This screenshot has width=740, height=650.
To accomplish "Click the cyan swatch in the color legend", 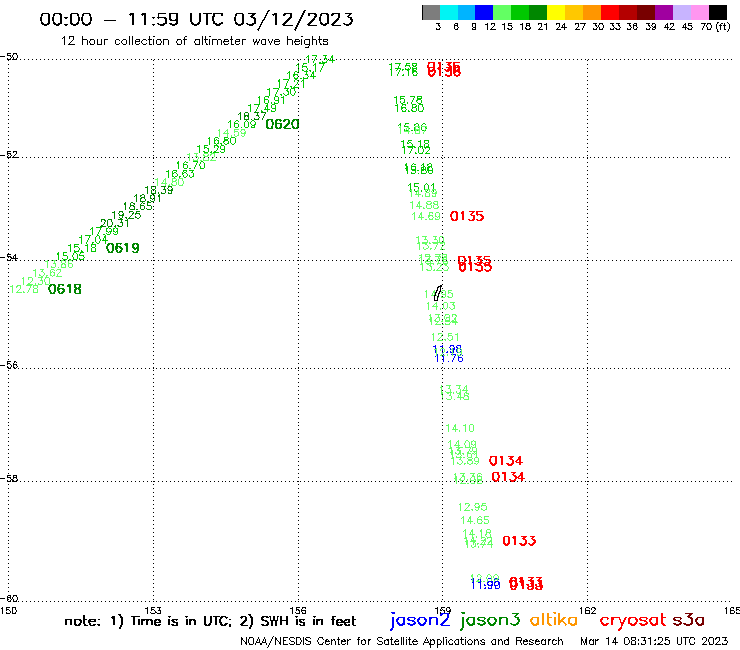I will 448,12.
